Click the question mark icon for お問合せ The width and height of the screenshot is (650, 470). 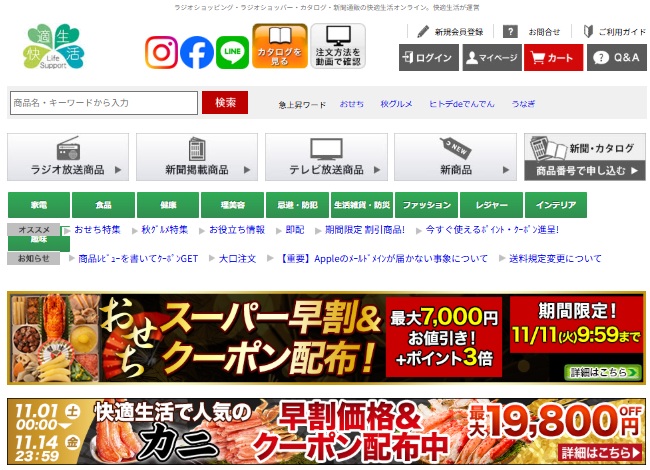510,31
